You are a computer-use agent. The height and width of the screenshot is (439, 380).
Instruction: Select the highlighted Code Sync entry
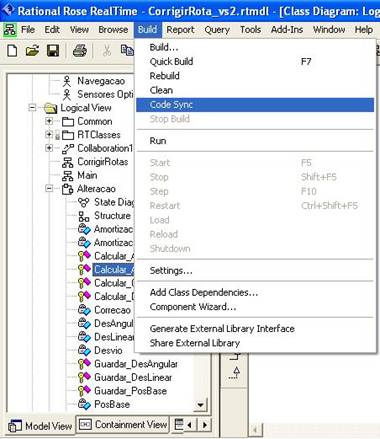pos(255,105)
